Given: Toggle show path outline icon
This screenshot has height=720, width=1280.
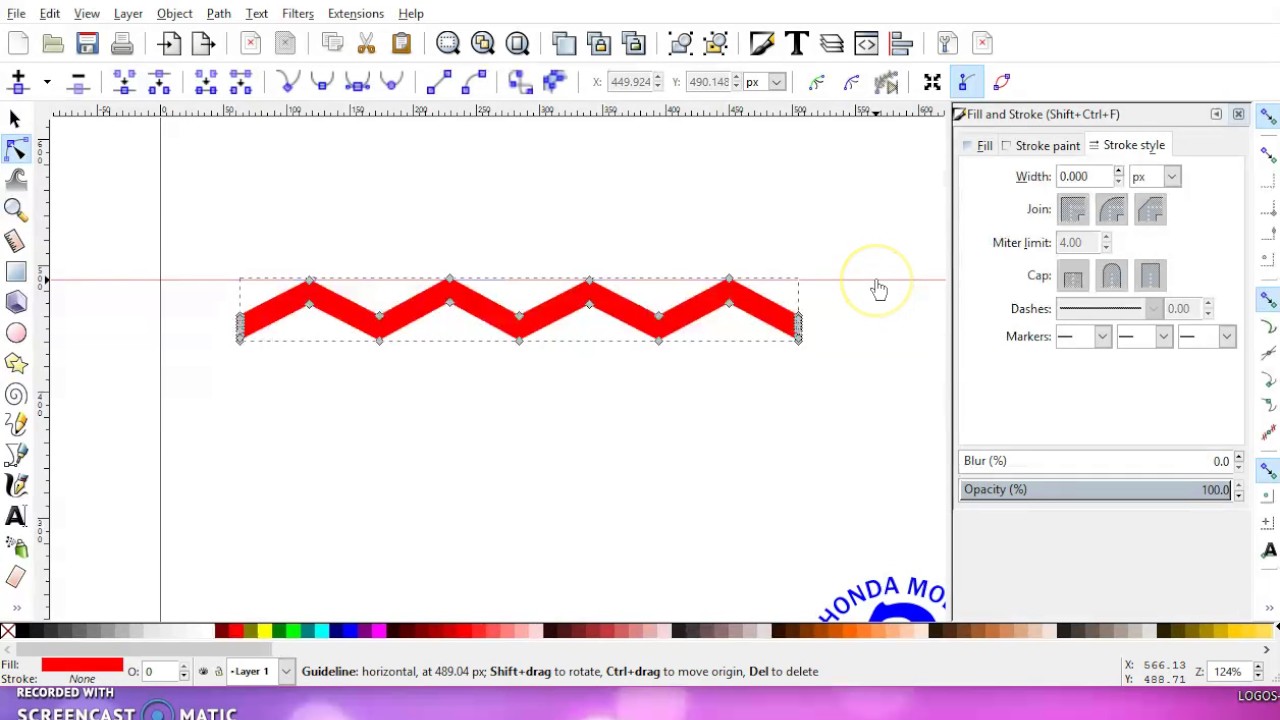Looking at the screenshot, I should coord(1001,82).
